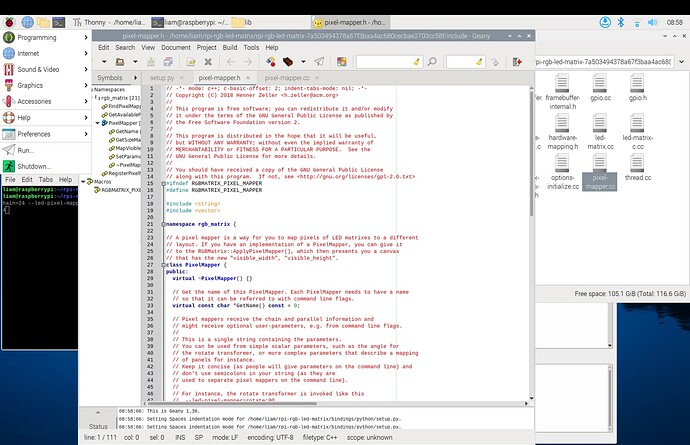Select hardware-mapping.h file in file manager
The image size is (690, 445).
[x=562, y=132]
